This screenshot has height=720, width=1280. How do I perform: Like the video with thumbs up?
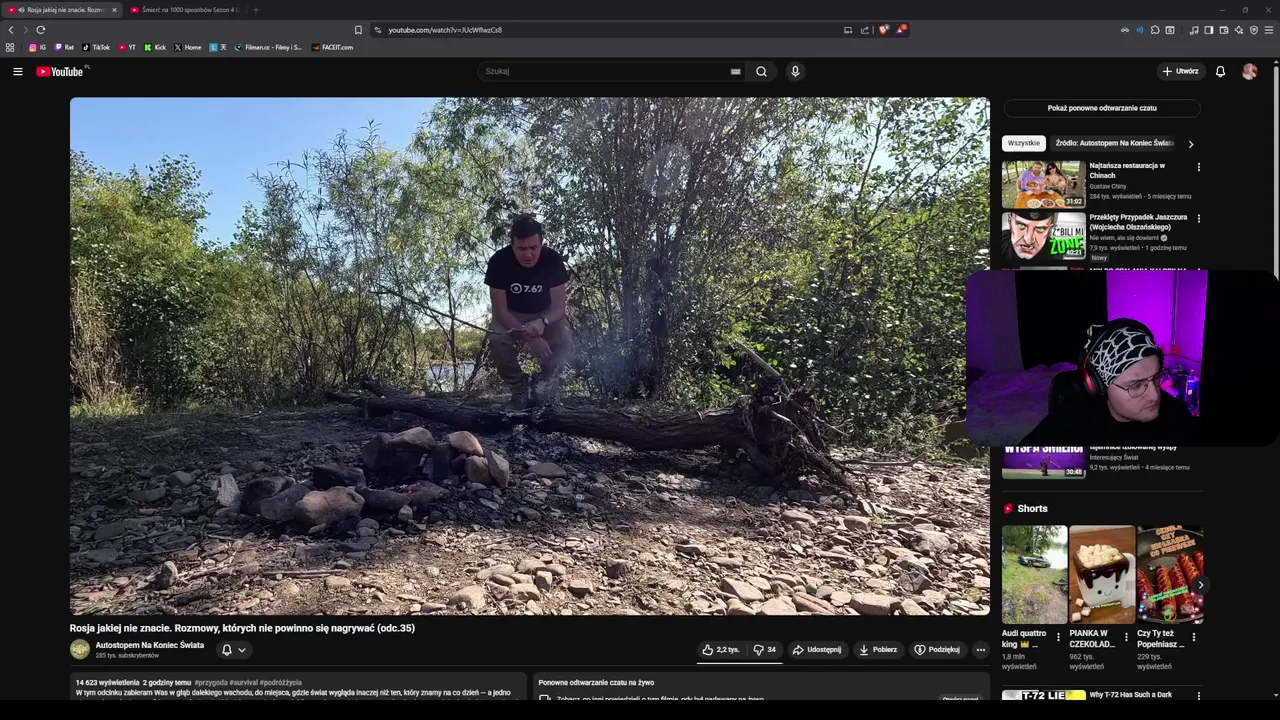721,649
